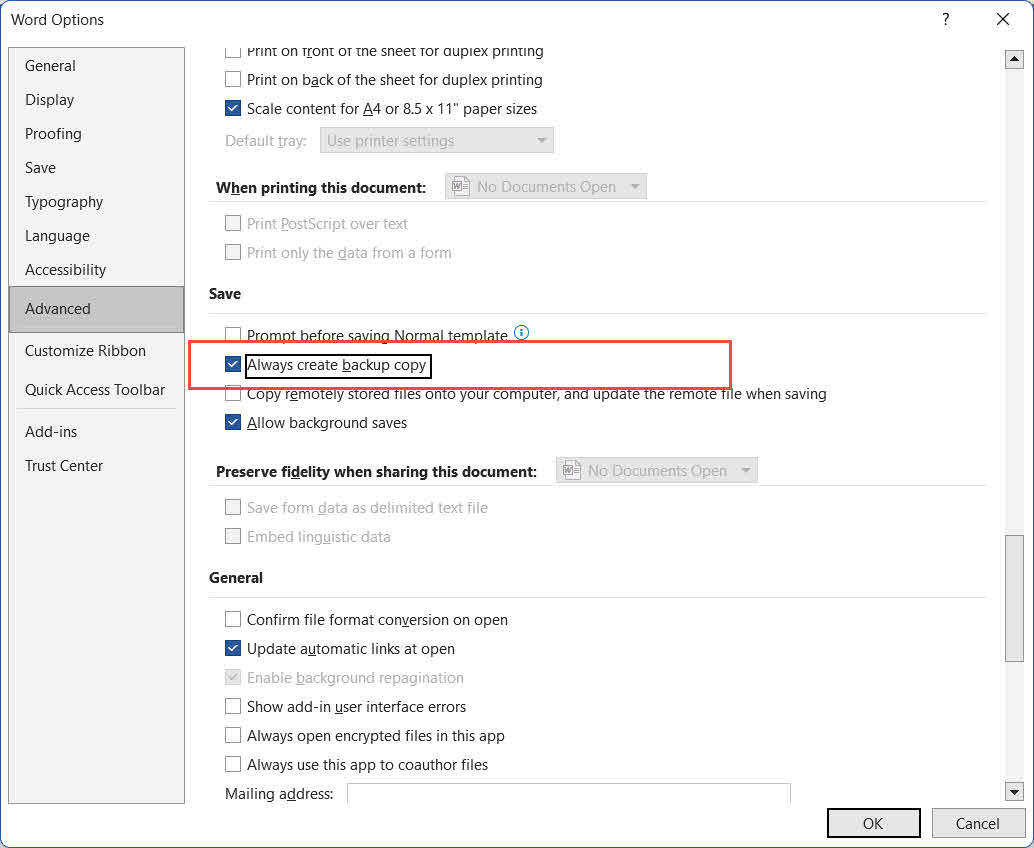1034x848 pixels.
Task: Check Always use this app to coauthor files
Action: coord(233,765)
